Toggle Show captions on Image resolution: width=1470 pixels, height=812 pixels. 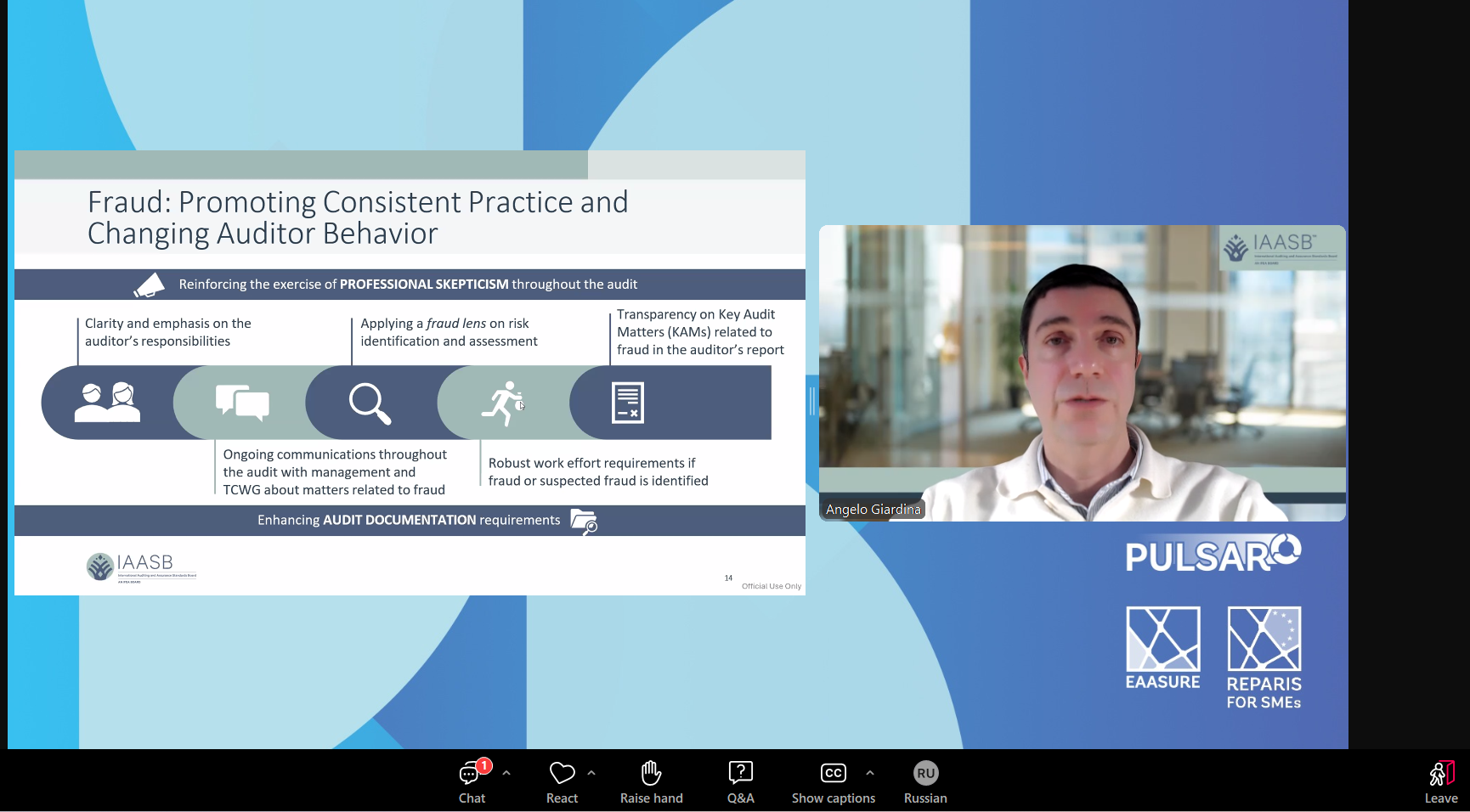833,781
